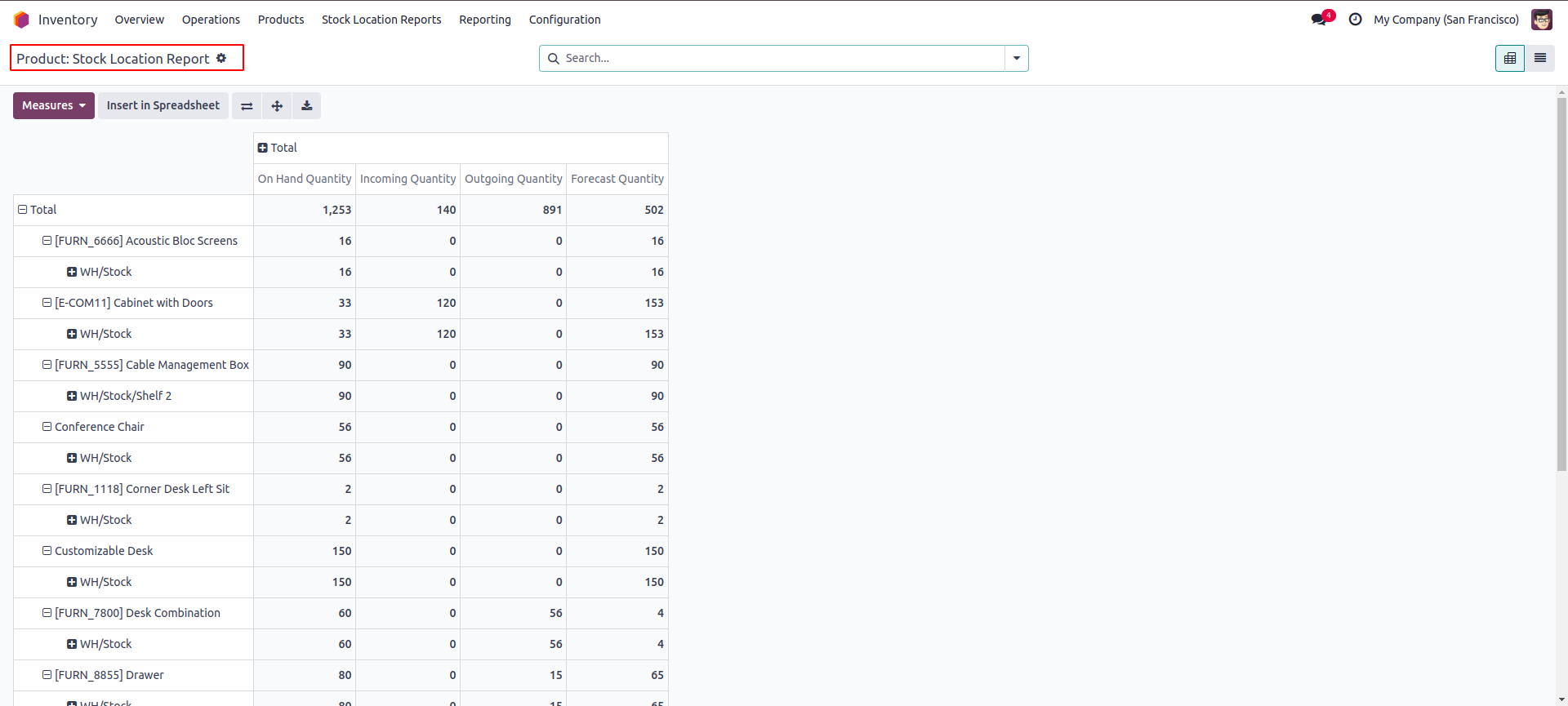
Task: Download the pivot table as xlsx
Action: [x=307, y=106]
